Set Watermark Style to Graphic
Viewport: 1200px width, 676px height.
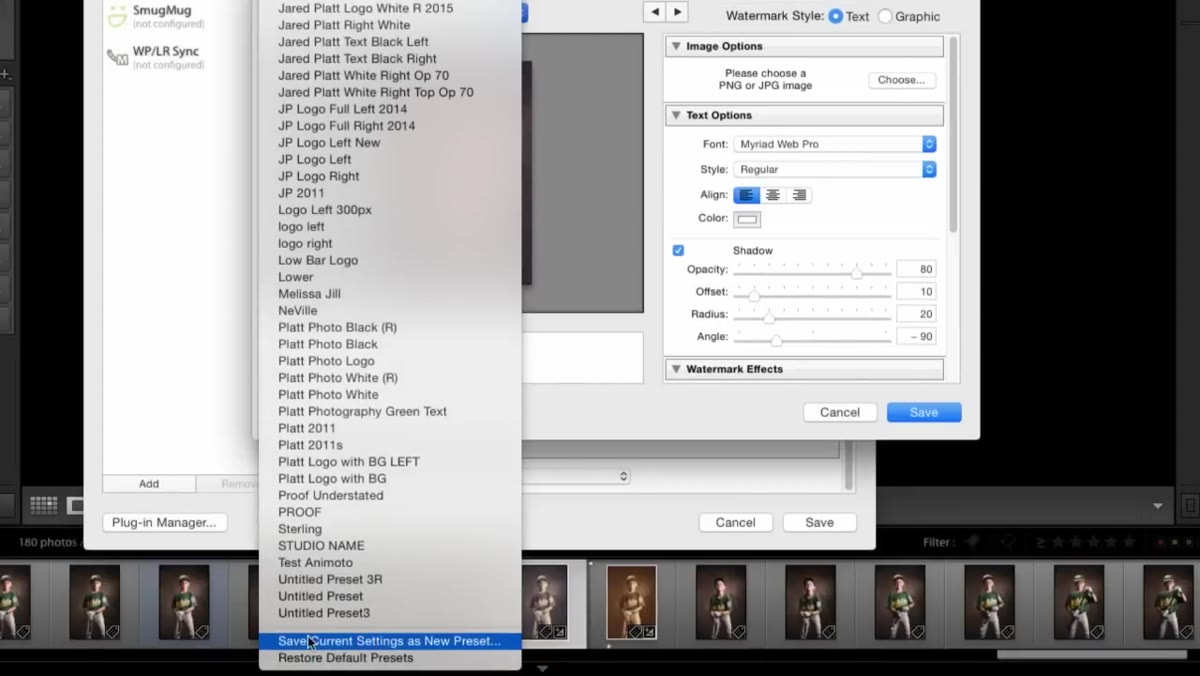(885, 16)
